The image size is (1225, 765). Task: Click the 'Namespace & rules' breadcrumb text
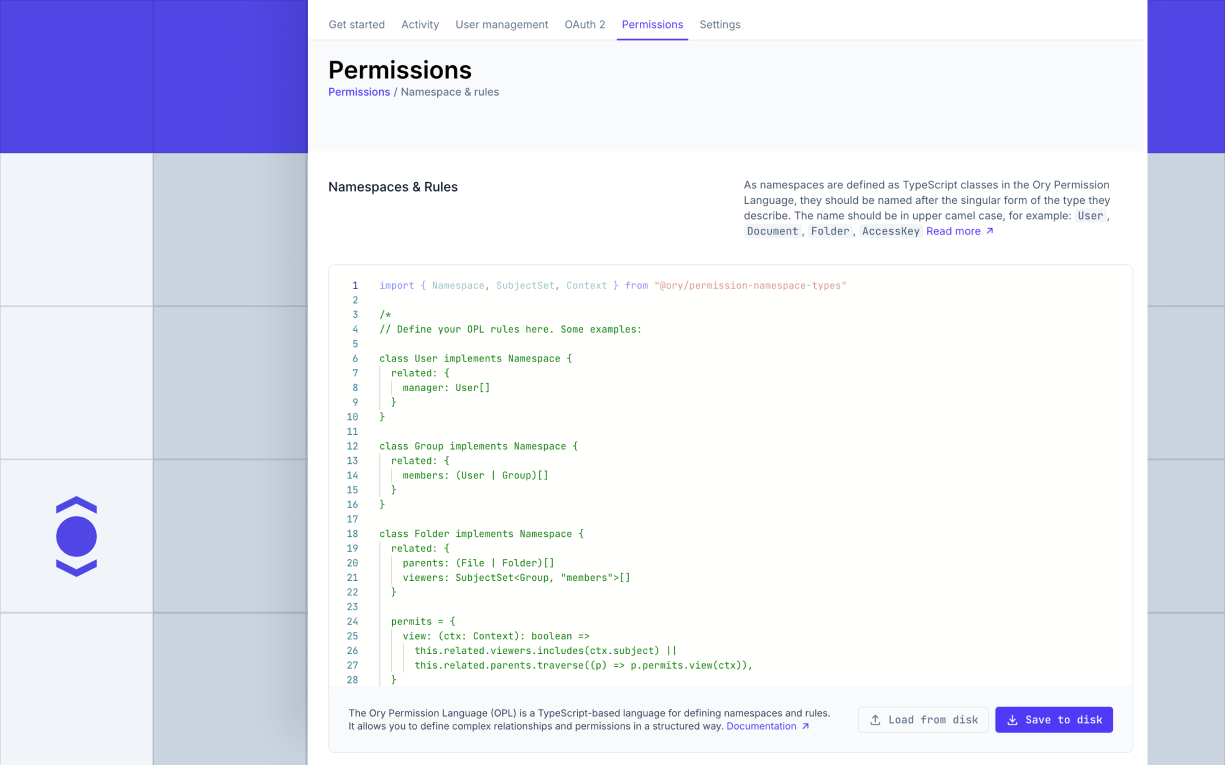click(450, 92)
